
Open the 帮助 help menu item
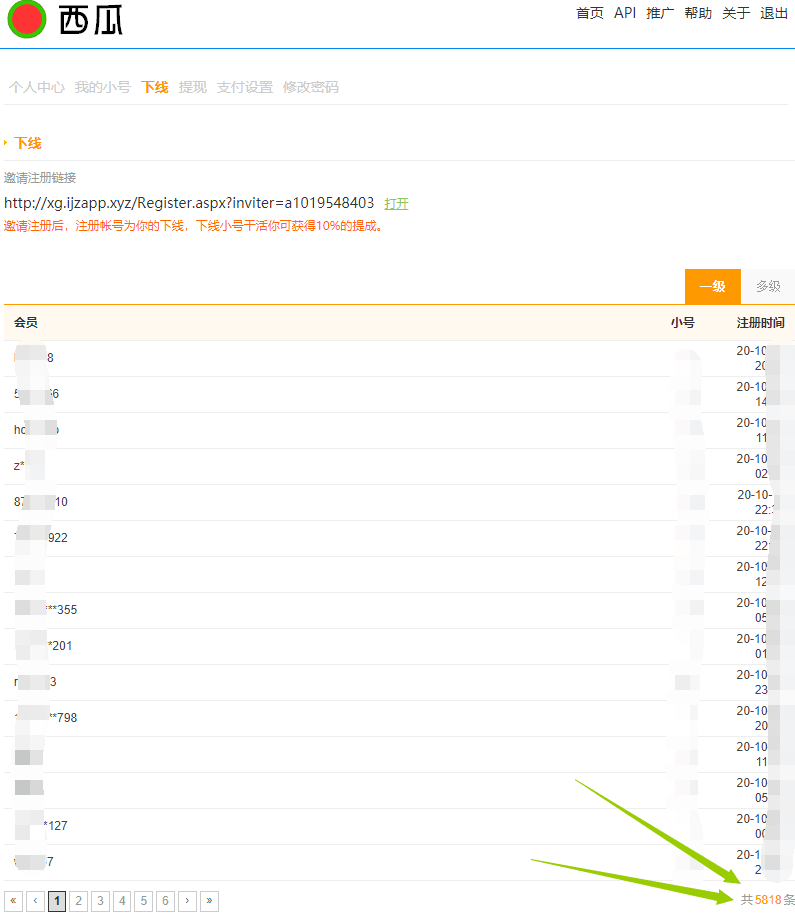698,13
